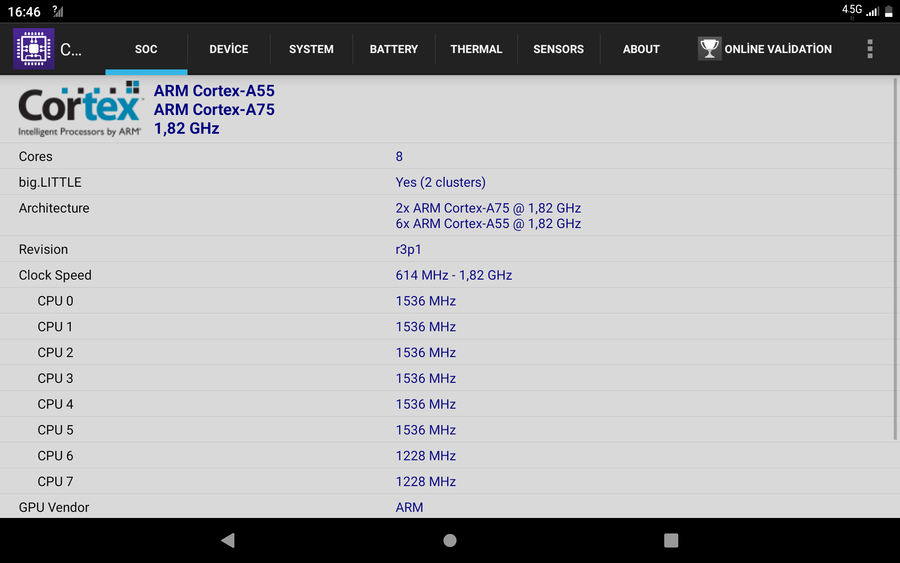Go to the SENSORS tab
Screen dimensions: 900x563
pyautogui.click(x=558, y=49)
